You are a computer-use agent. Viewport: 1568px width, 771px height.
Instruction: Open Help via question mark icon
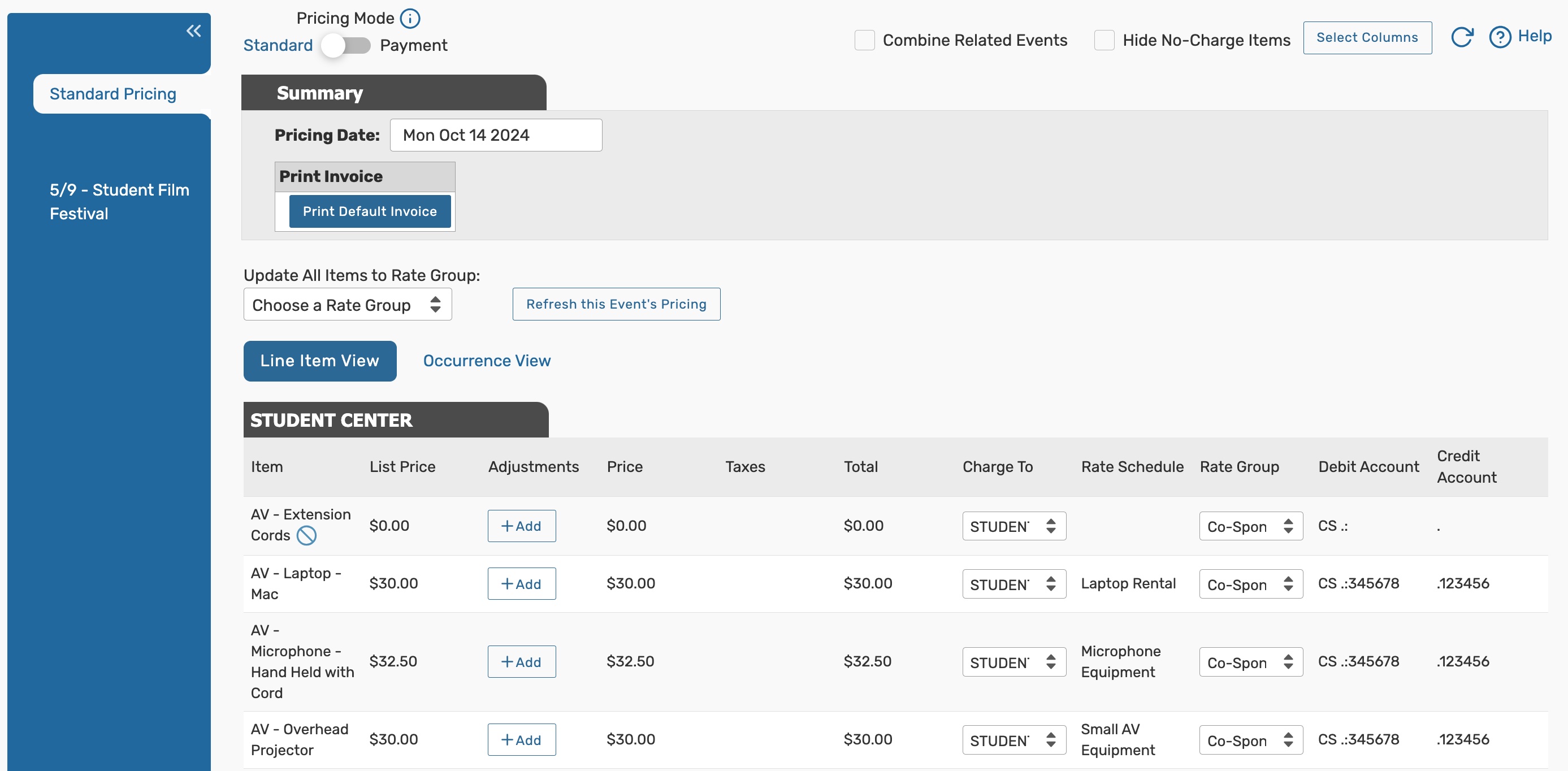pyautogui.click(x=1499, y=37)
